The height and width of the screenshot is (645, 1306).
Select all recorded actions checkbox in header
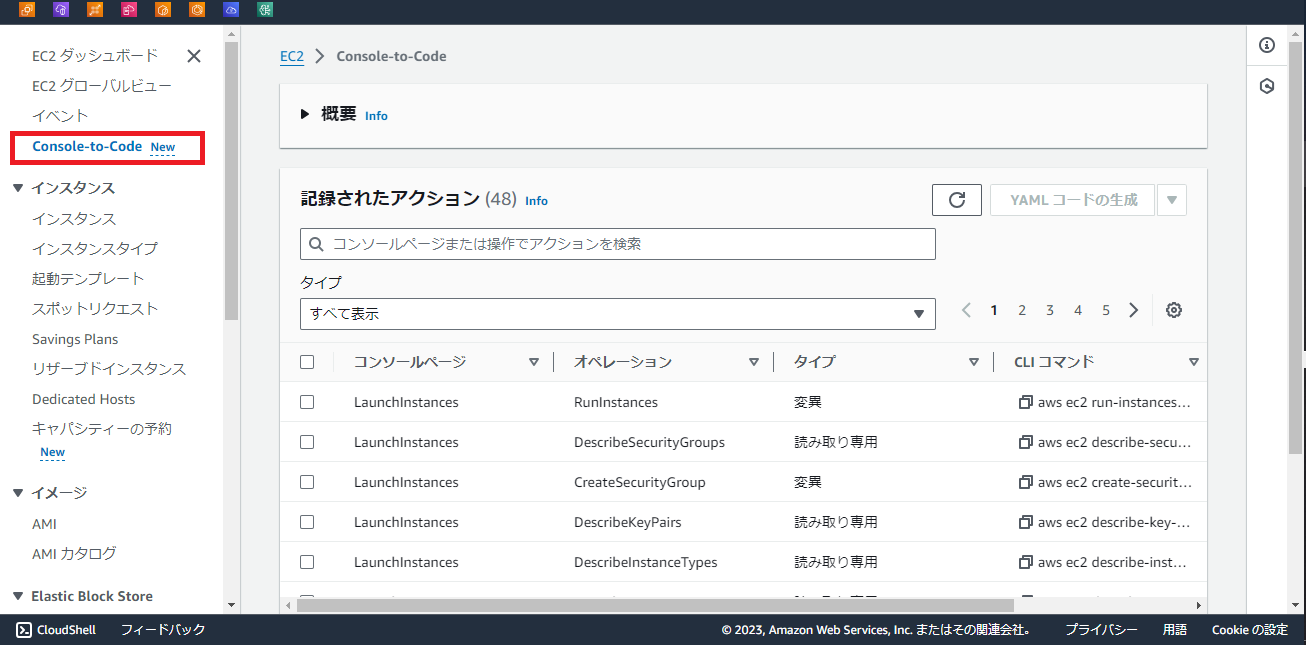(307, 362)
